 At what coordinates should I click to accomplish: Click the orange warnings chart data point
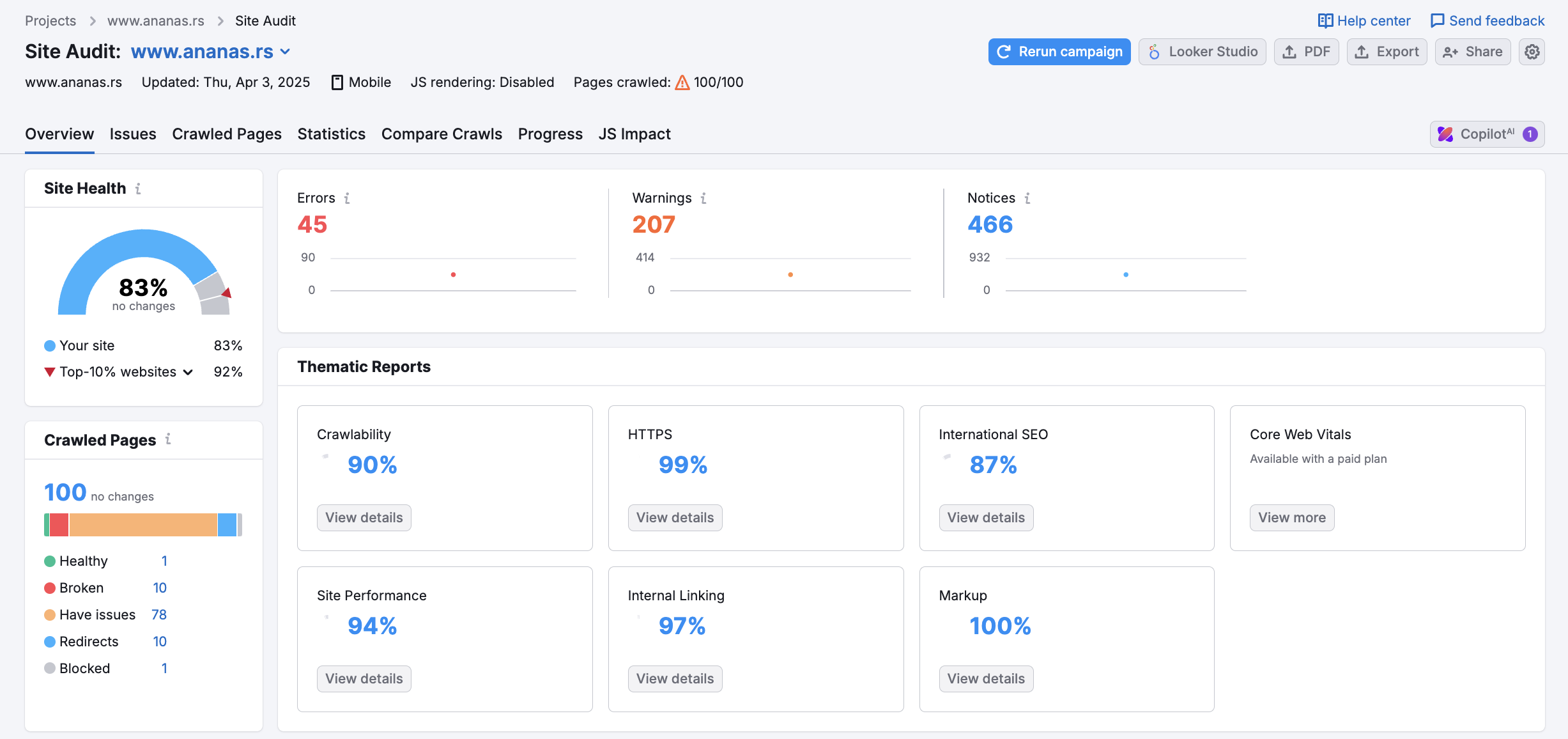click(x=790, y=275)
